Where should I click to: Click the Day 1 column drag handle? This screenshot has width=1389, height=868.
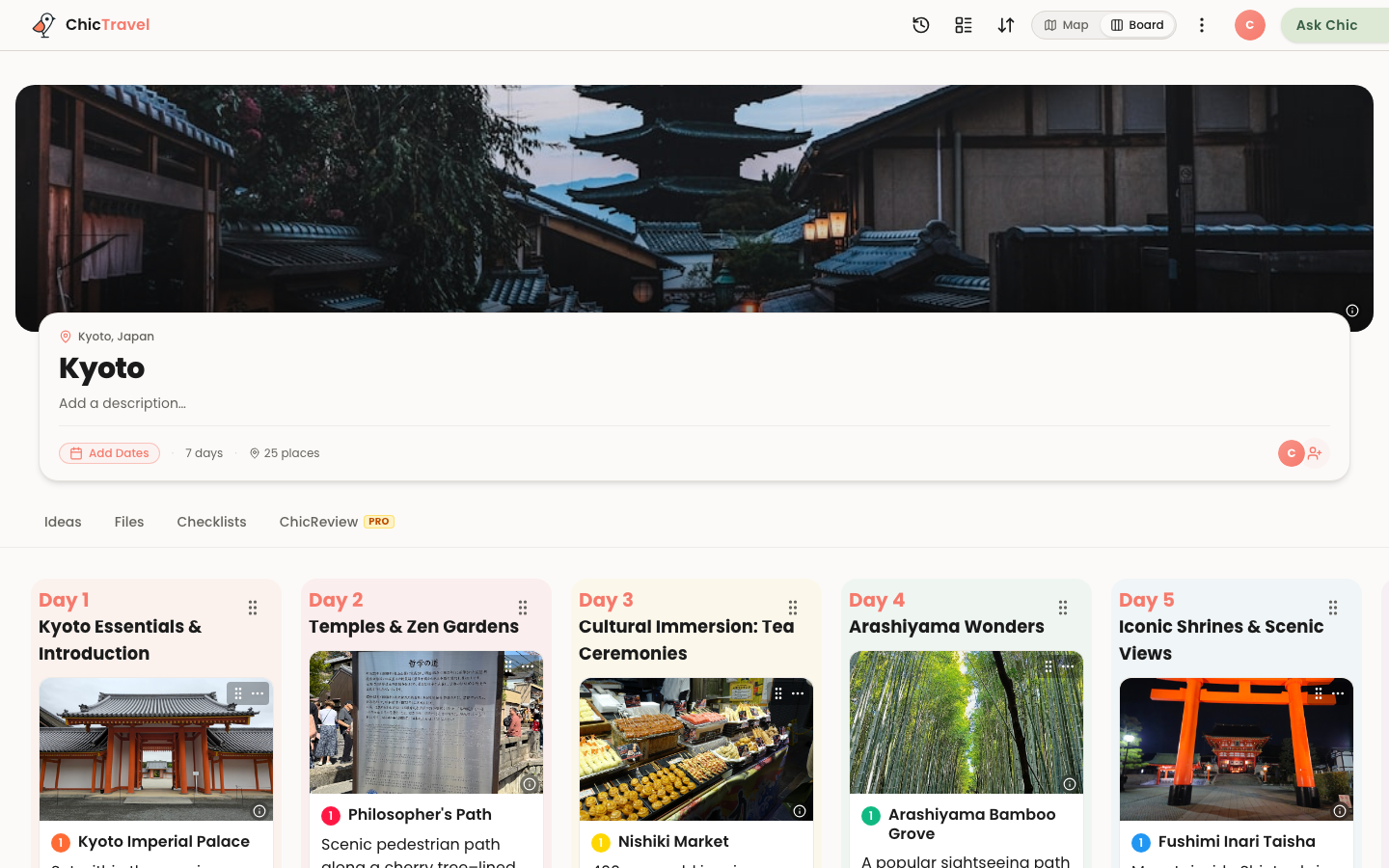(x=253, y=608)
